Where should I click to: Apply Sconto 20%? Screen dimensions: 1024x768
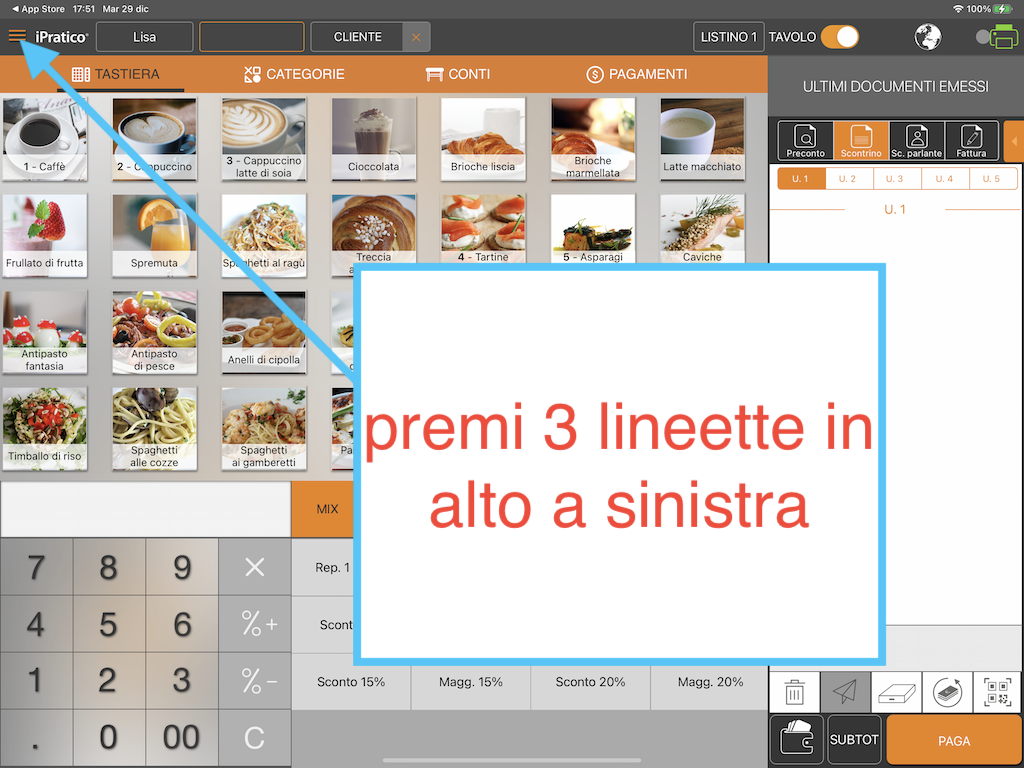tap(590, 682)
